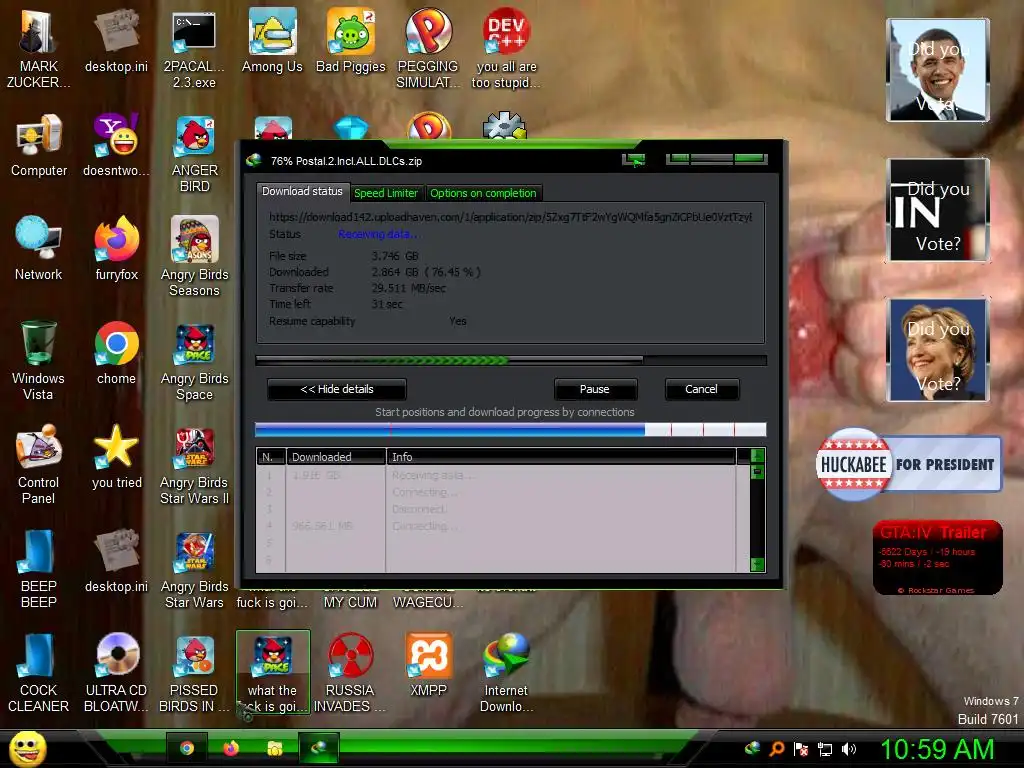The width and height of the screenshot is (1024, 768).
Task: Click the IDM taskbar button
Action: (x=319, y=748)
